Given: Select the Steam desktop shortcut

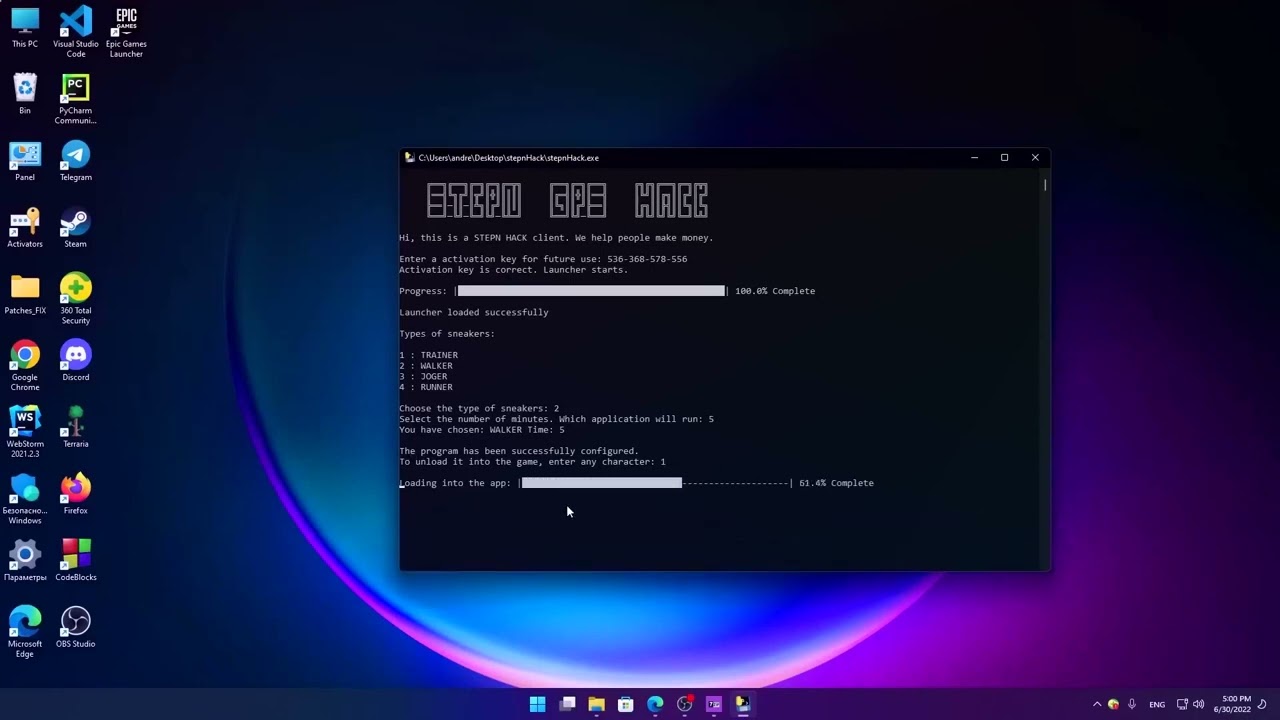Looking at the screenshot, I should click(76, 228).
